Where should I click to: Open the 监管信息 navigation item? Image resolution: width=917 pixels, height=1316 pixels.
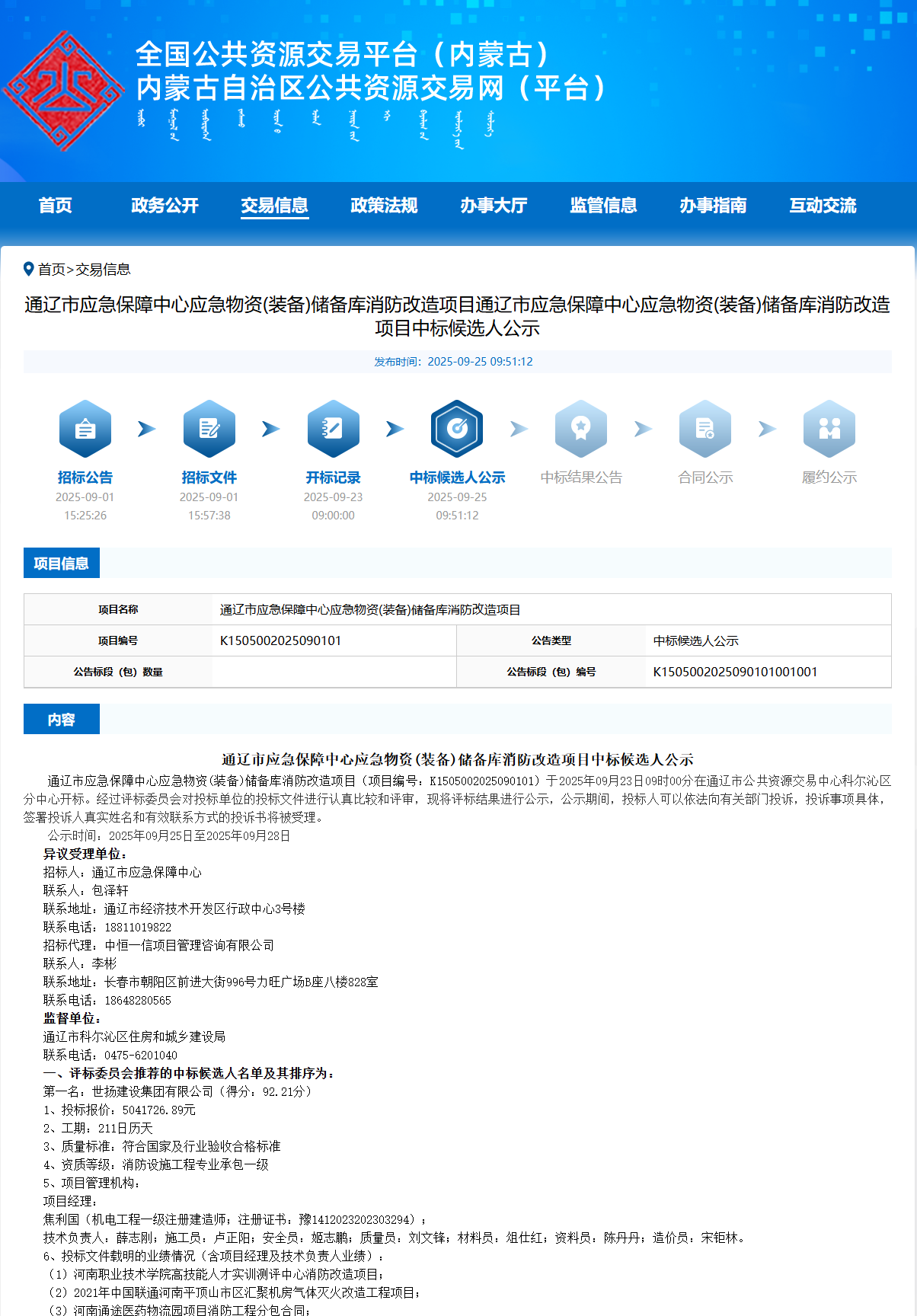[x=603, y=206]
